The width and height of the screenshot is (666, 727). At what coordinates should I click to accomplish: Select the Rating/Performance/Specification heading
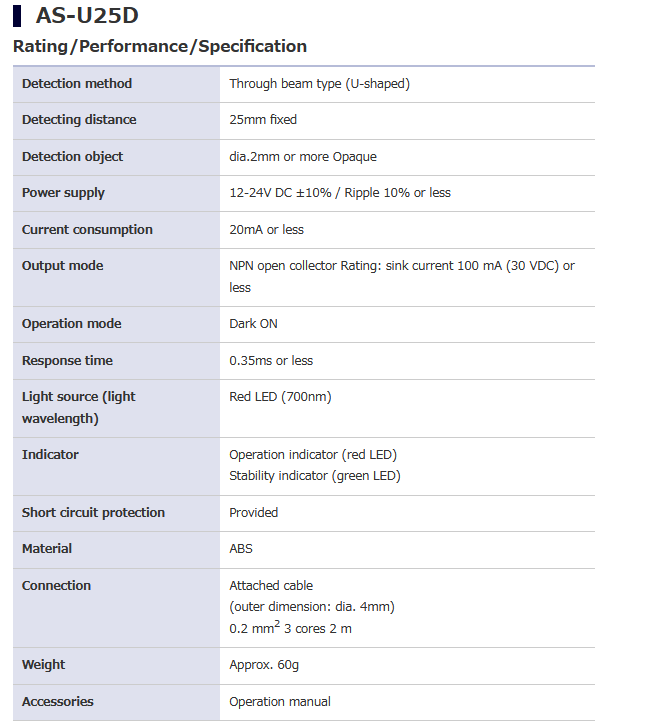tap(160, 46)
